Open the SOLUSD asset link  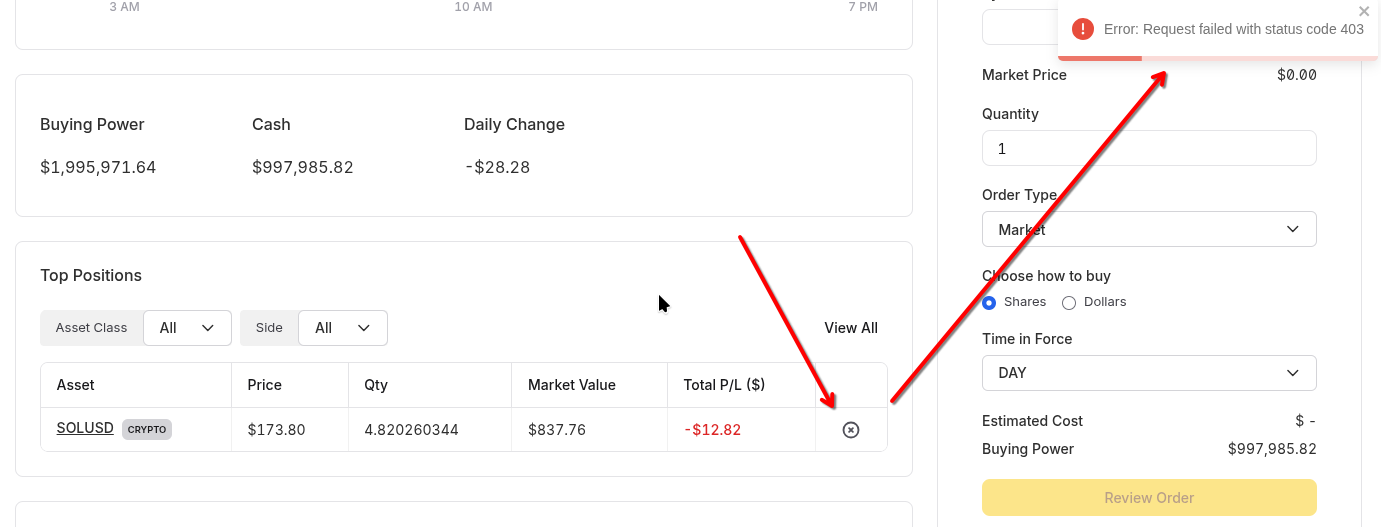click(x=85, y=428)
